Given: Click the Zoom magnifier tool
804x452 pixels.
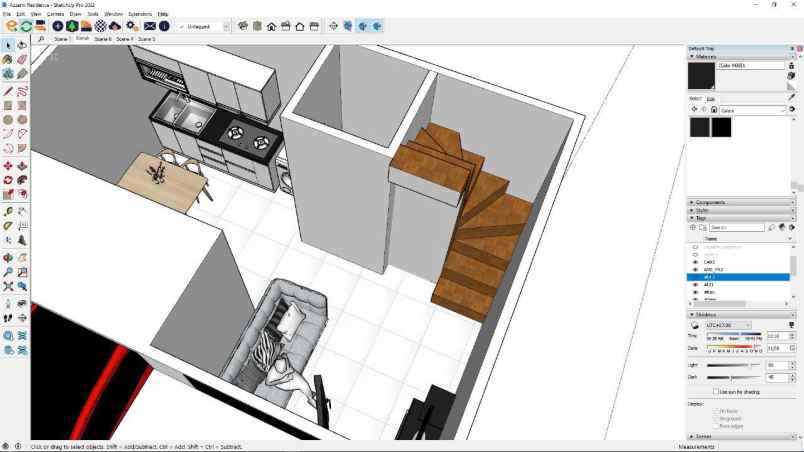Looking at the screenshot, I should [8, 272].
